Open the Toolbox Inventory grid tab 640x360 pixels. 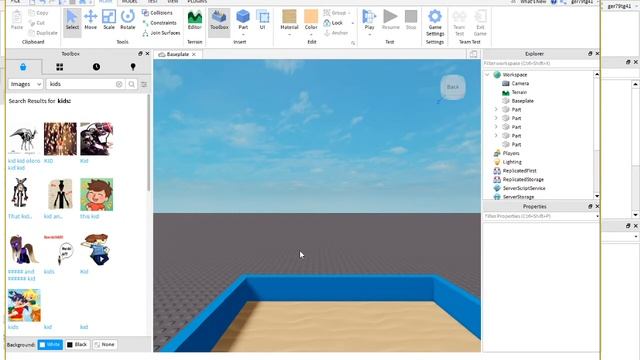point(60,67)
